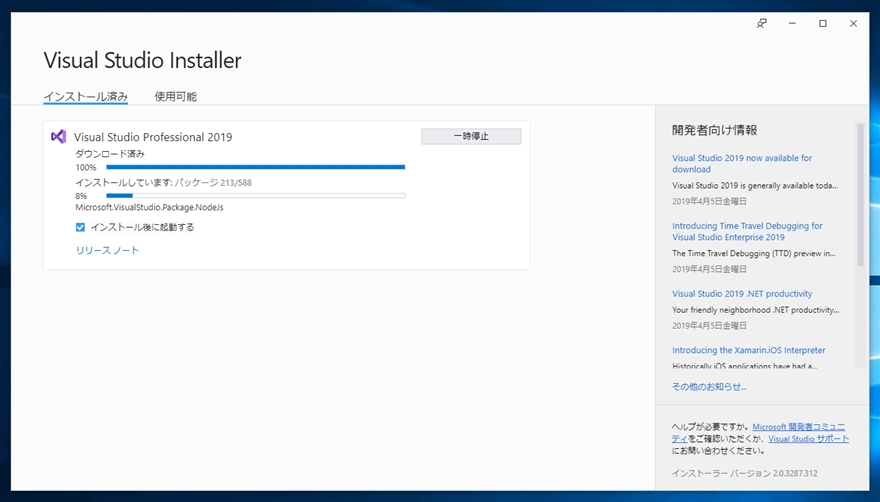Close the Visual Studio Installer window

pos(853,24)
